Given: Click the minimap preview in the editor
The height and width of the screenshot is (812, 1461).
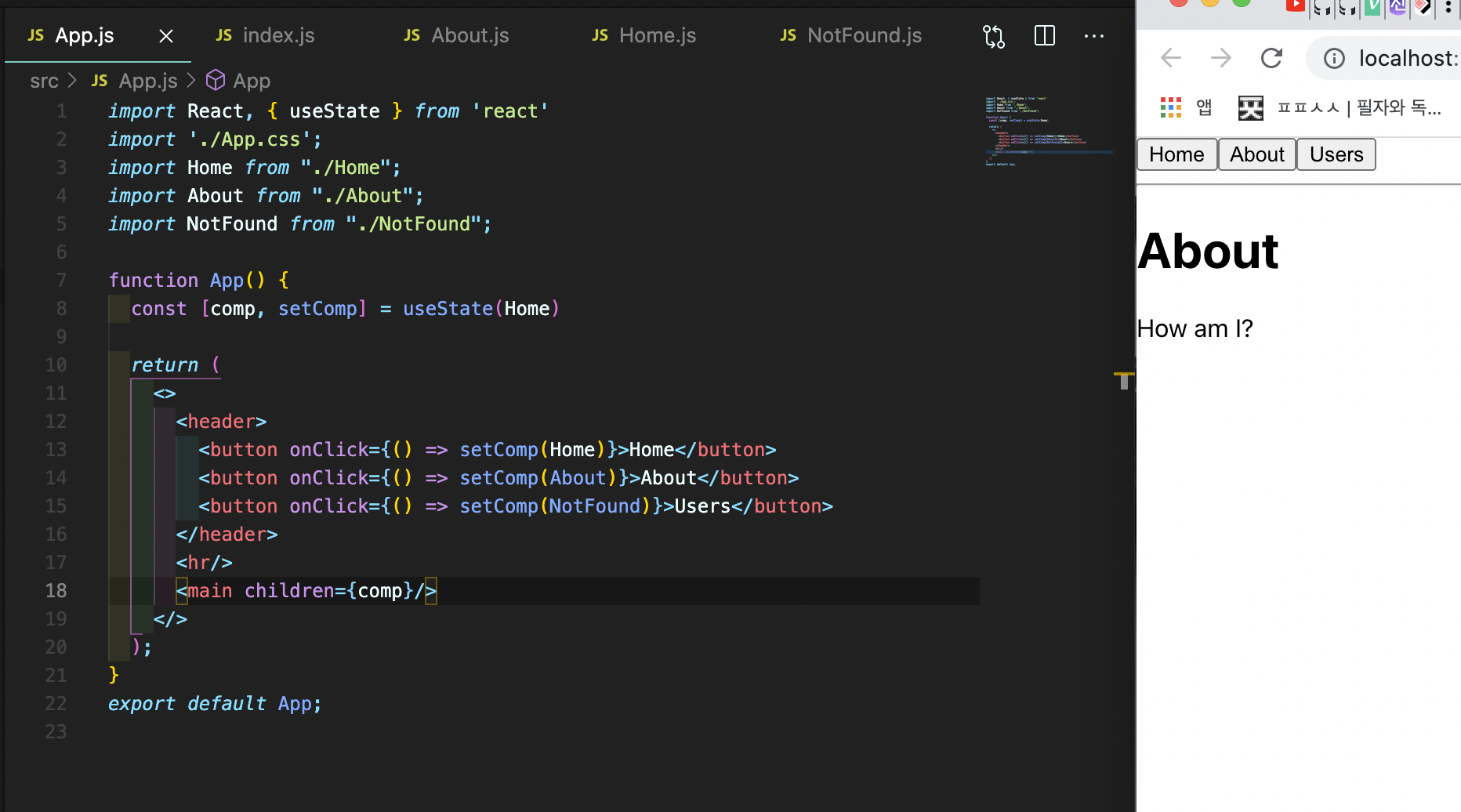Looking at the screenshot, I should [1049, 133].
